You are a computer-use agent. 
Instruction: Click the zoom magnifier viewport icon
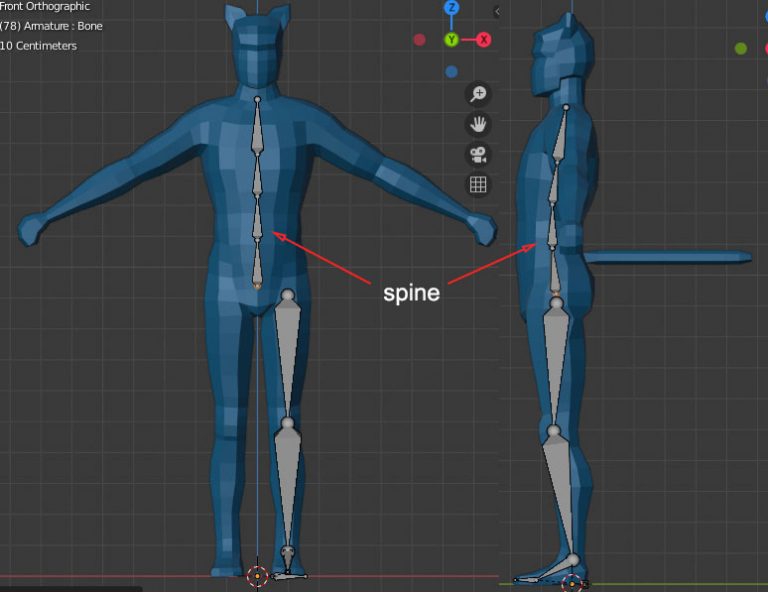coord(478,94)
